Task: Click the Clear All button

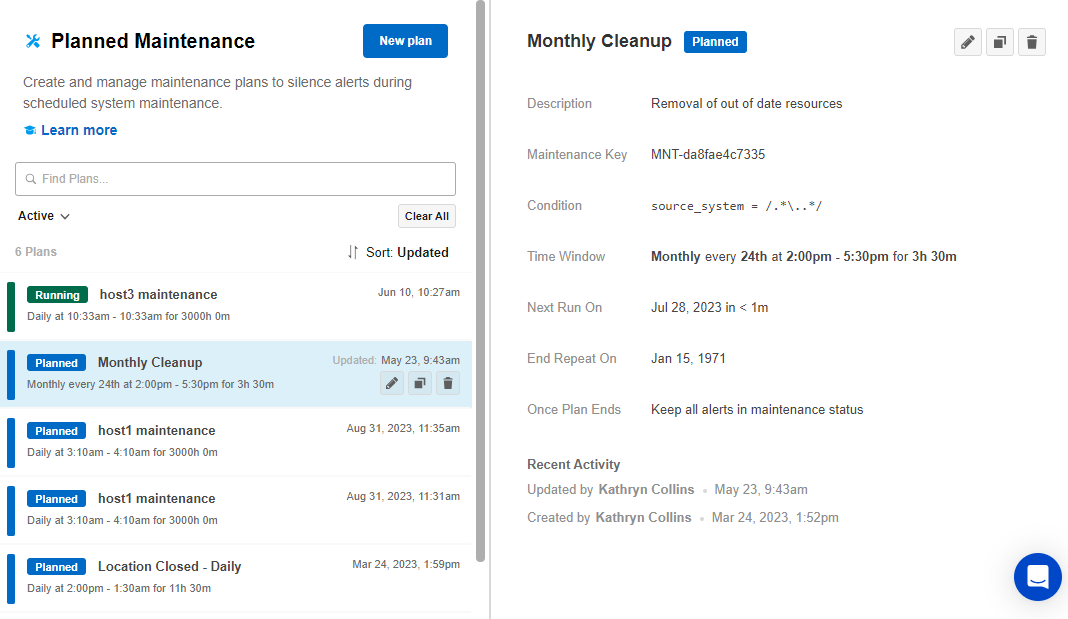Action: 426,215
